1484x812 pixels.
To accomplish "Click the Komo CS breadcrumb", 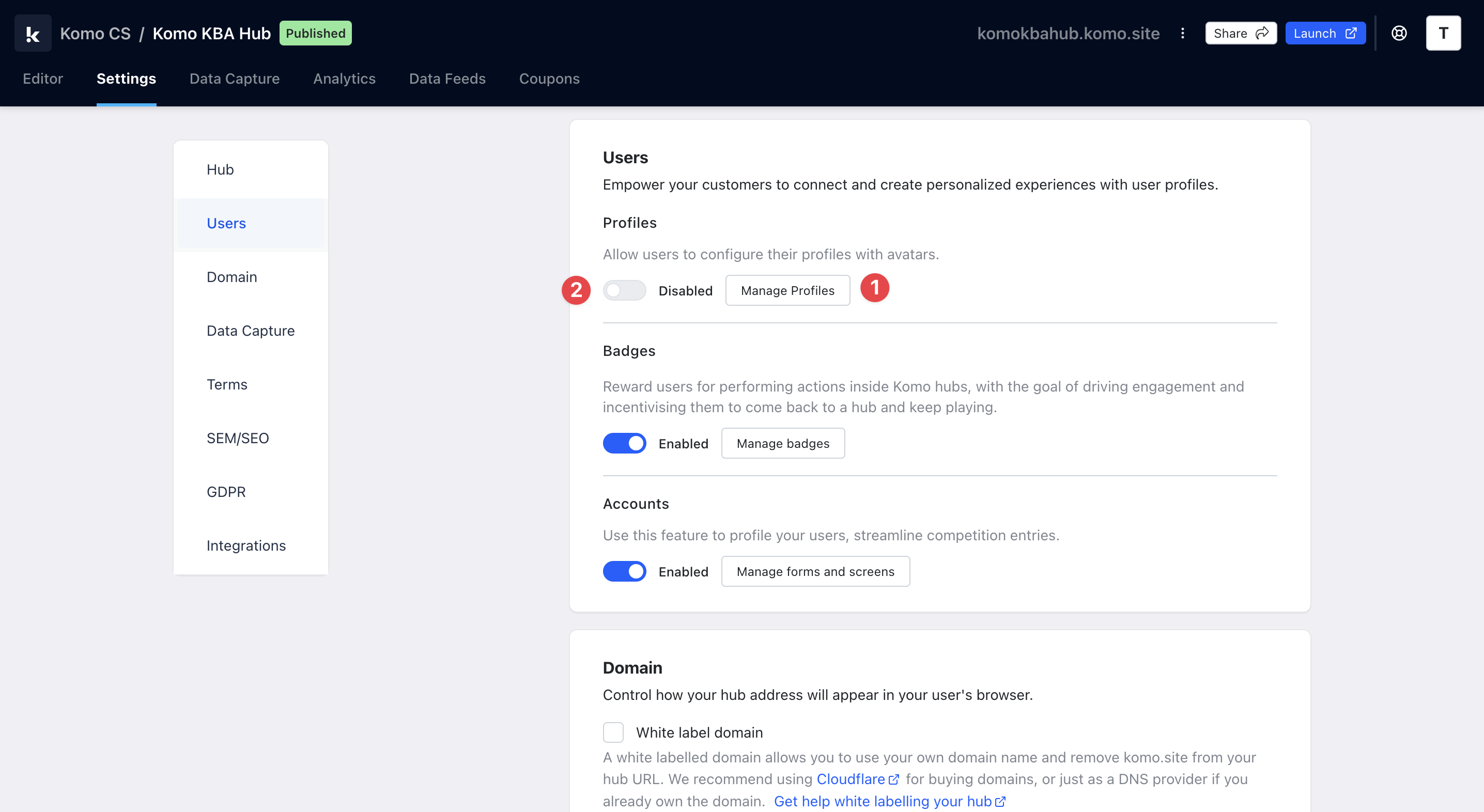I will click(95, 34).
